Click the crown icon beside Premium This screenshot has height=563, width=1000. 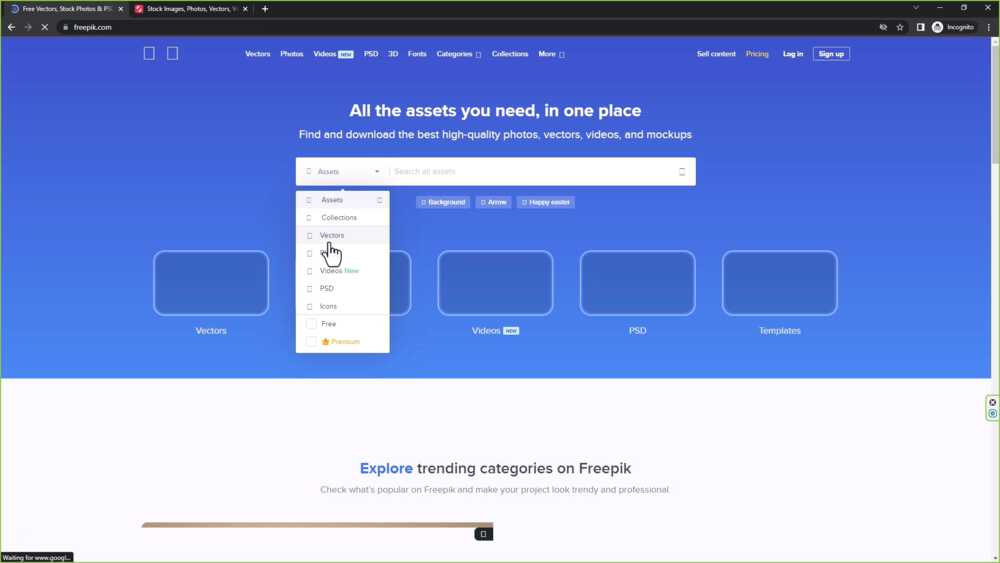pos(325,342)
